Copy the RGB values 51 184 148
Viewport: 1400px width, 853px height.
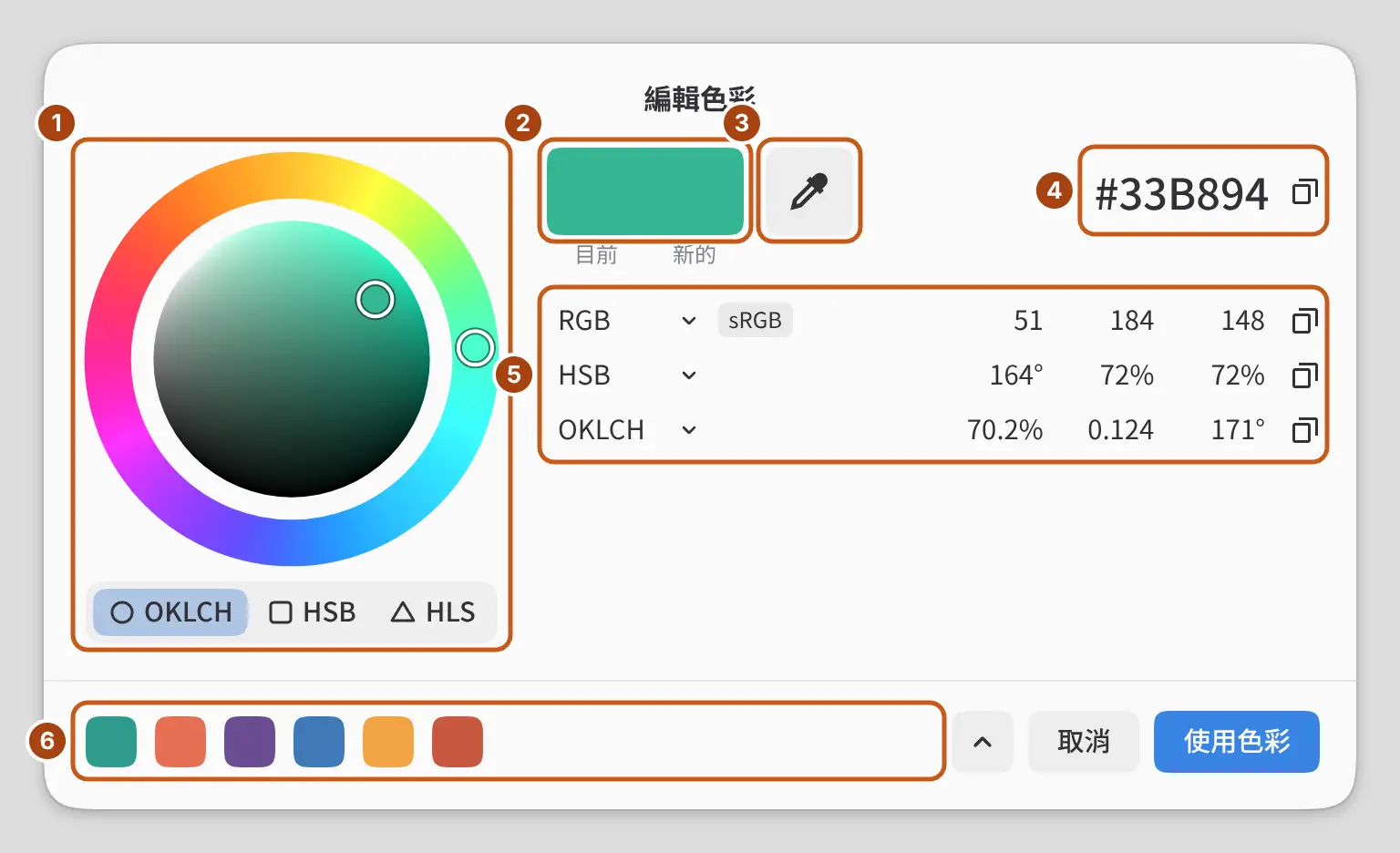tap(1304, 321)
